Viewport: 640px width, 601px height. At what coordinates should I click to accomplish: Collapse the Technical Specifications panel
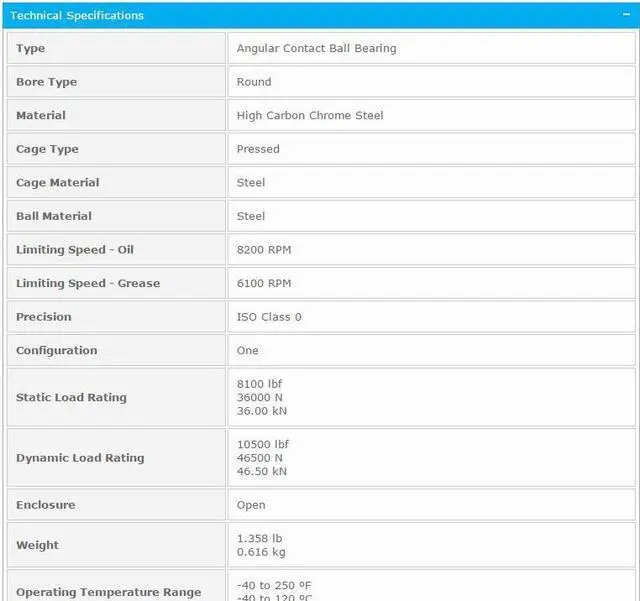[x=626, y=15]
